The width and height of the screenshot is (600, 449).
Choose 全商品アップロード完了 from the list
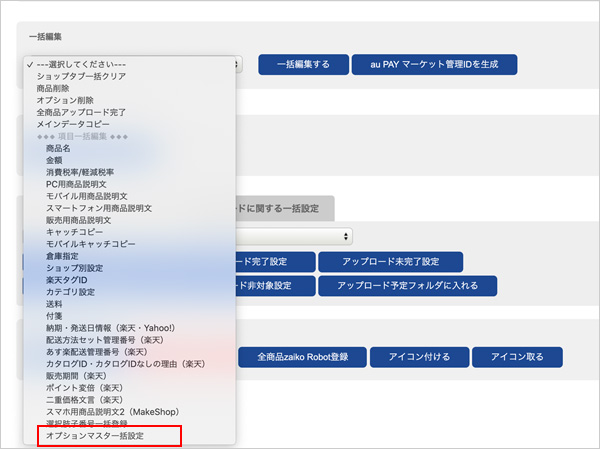click(x=81, y=113)
